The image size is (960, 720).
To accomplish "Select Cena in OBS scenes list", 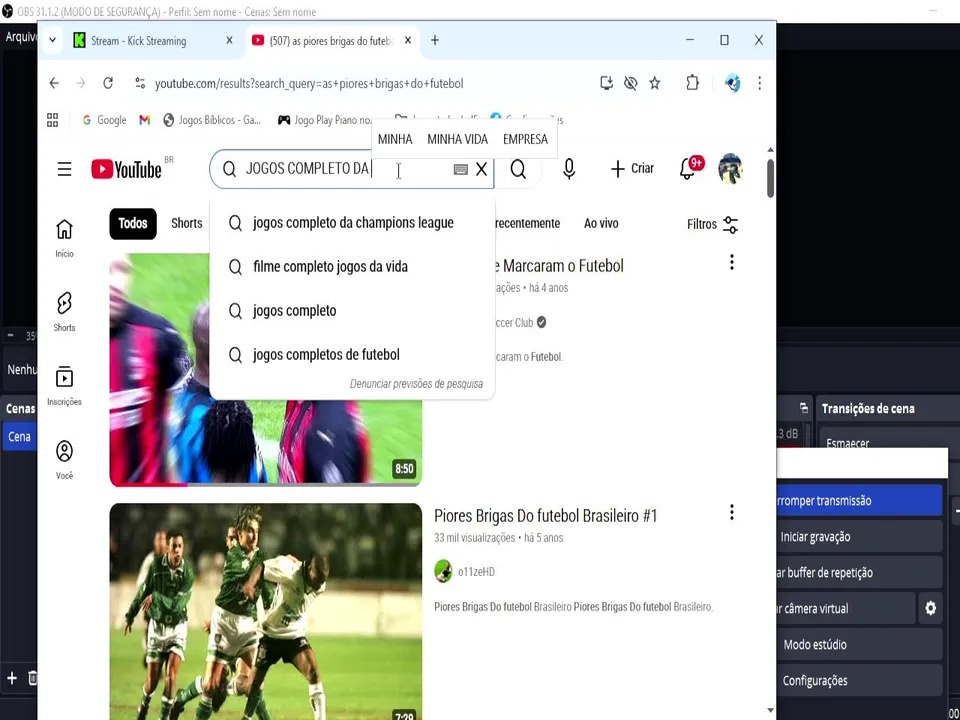I will [20, 437].
